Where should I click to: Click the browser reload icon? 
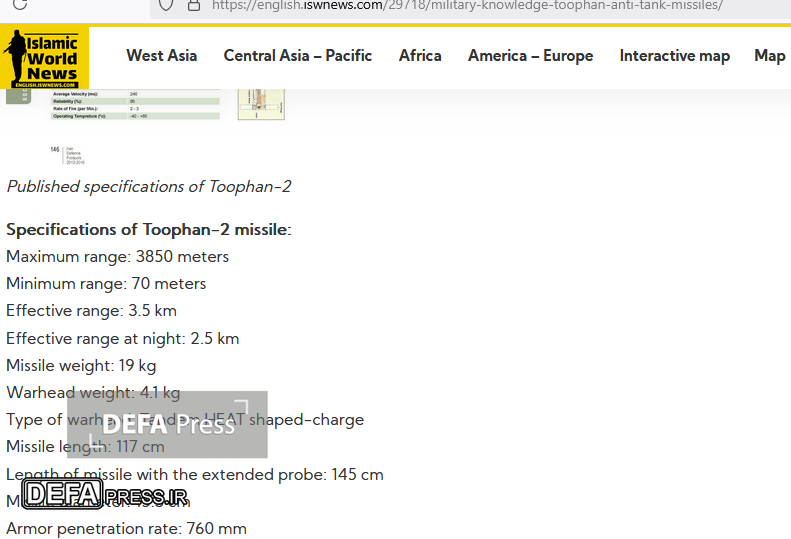click(19, 5)
